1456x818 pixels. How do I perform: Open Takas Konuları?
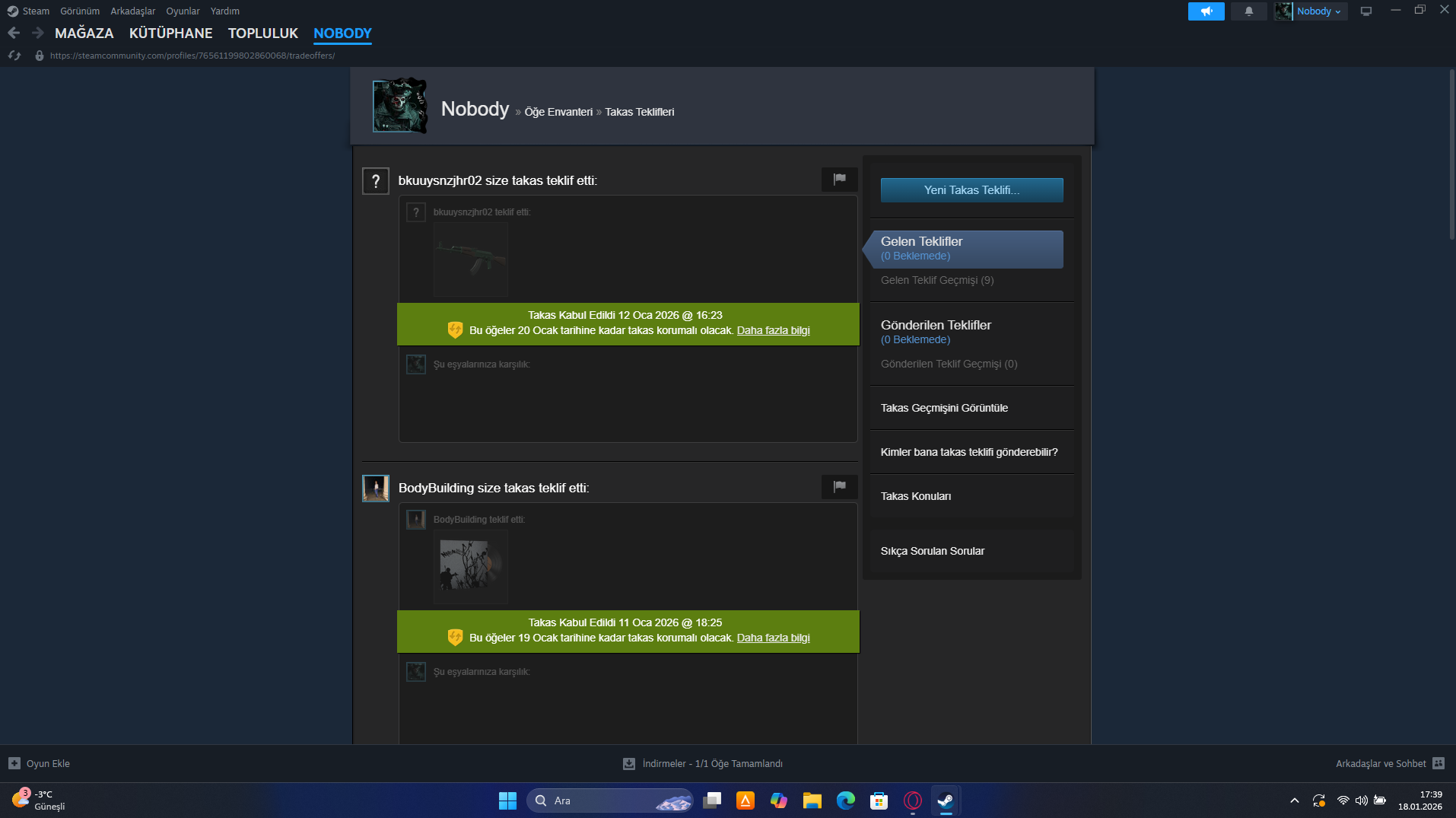tap(916, 496)
